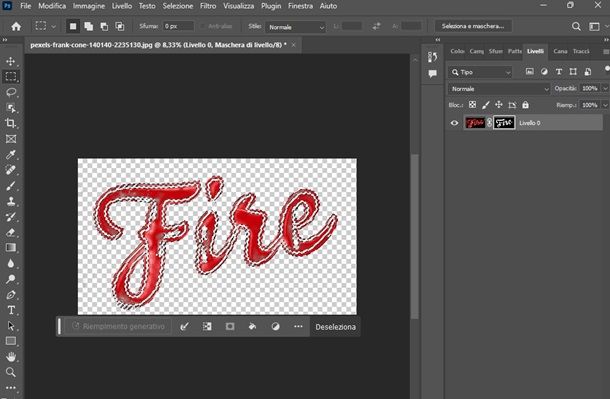The height and width of the screenshot is (399, 610).
Task: Select the Path Selection tool
Action: [11, 326]
